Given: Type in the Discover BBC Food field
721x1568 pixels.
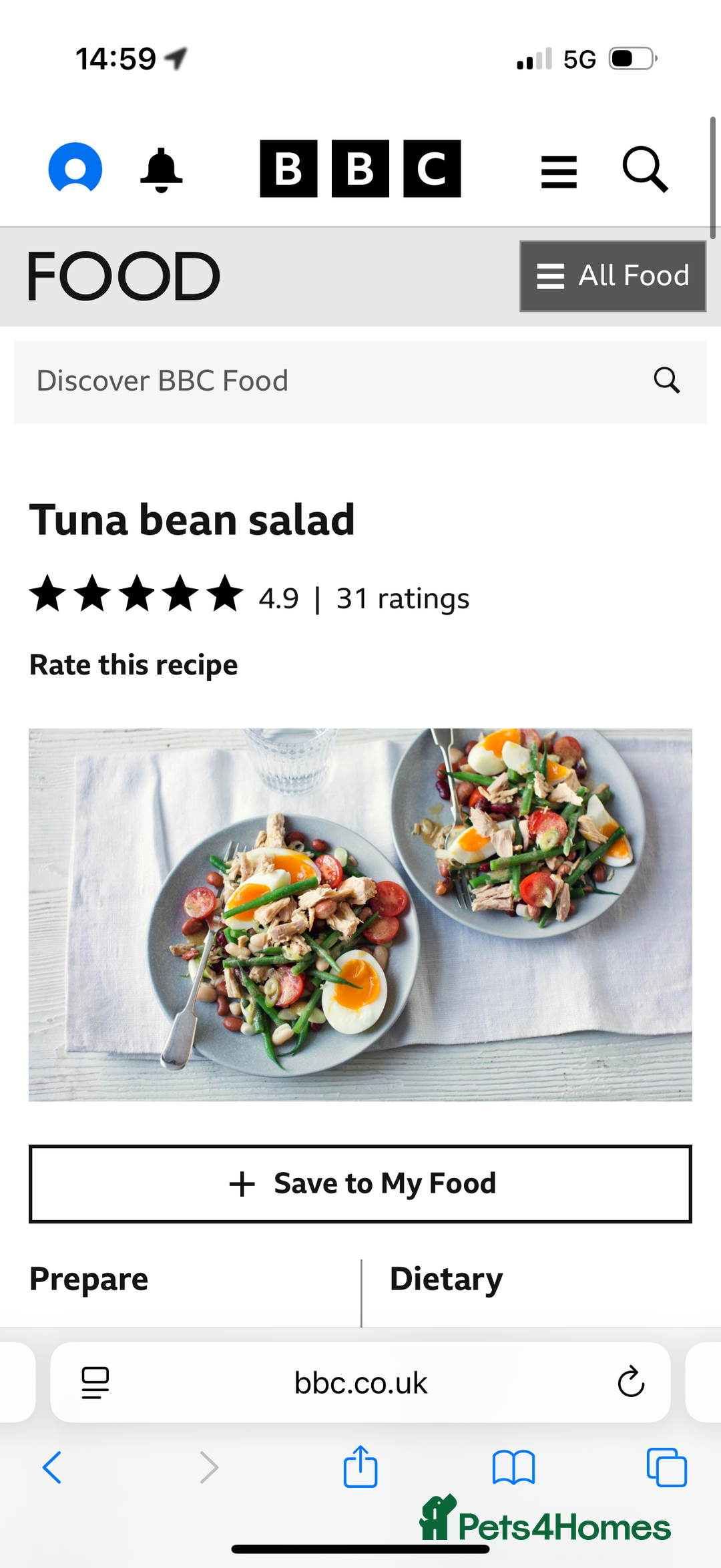Looking at the screenshot, I should pos(334,381).
